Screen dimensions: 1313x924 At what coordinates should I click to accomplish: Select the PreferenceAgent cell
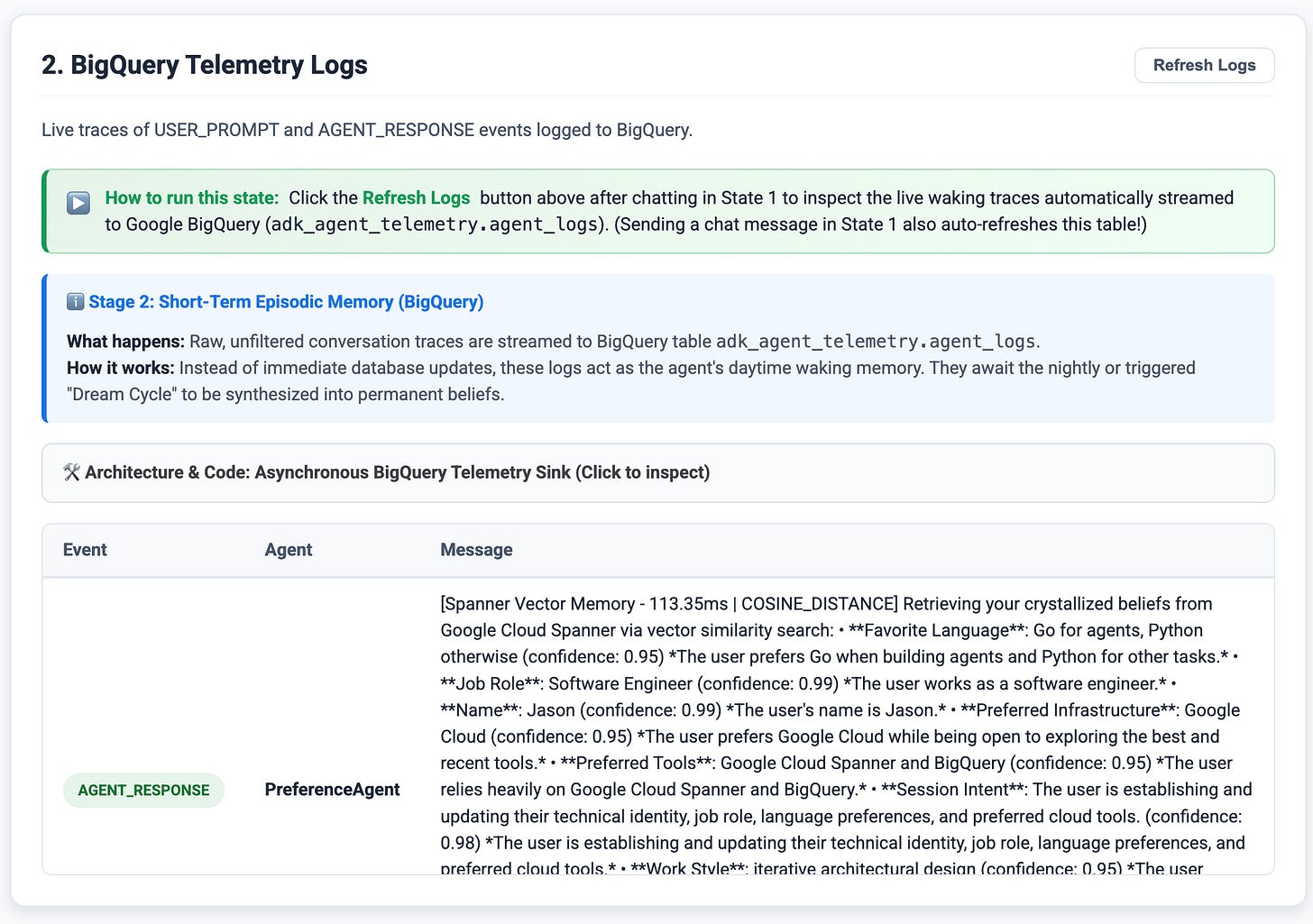pos(333,790)
